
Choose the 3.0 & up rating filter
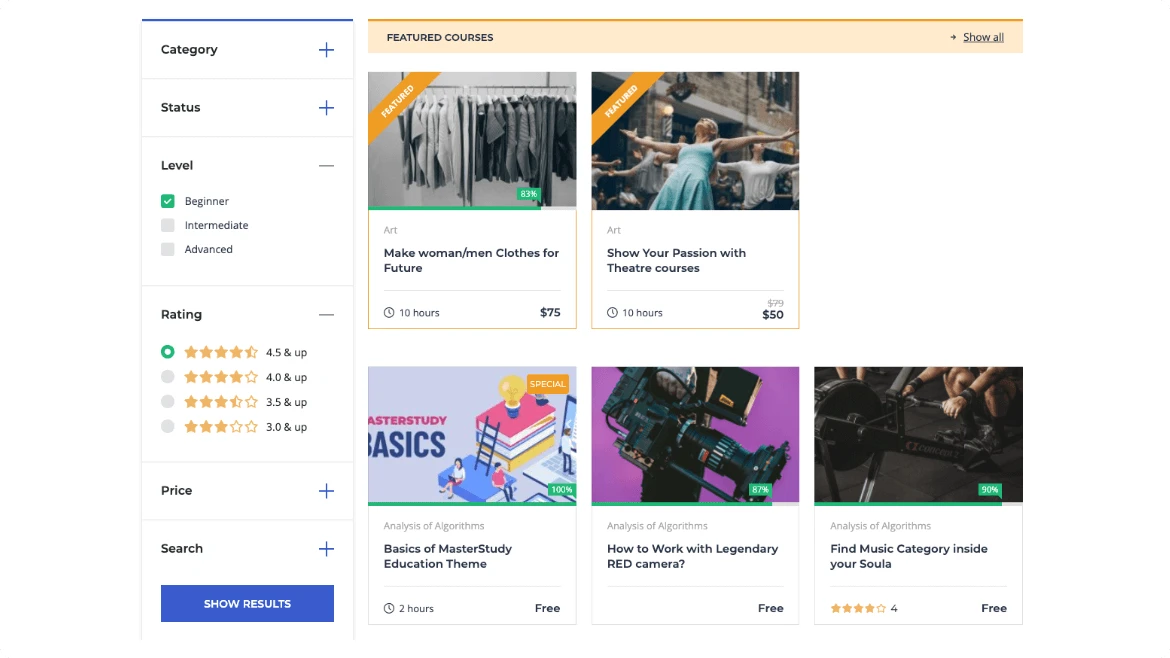[x=168, y=427]
